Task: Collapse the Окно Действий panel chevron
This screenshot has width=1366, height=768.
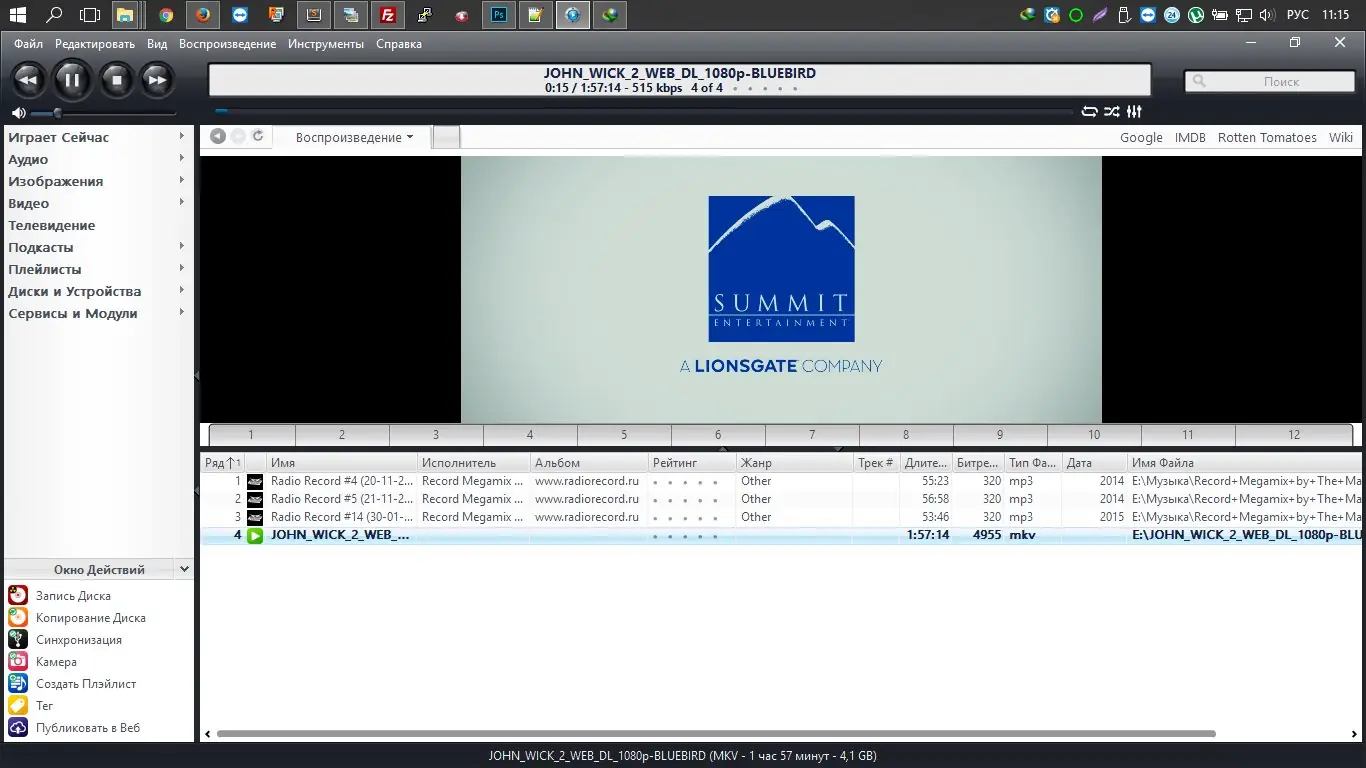Action: 184,569
